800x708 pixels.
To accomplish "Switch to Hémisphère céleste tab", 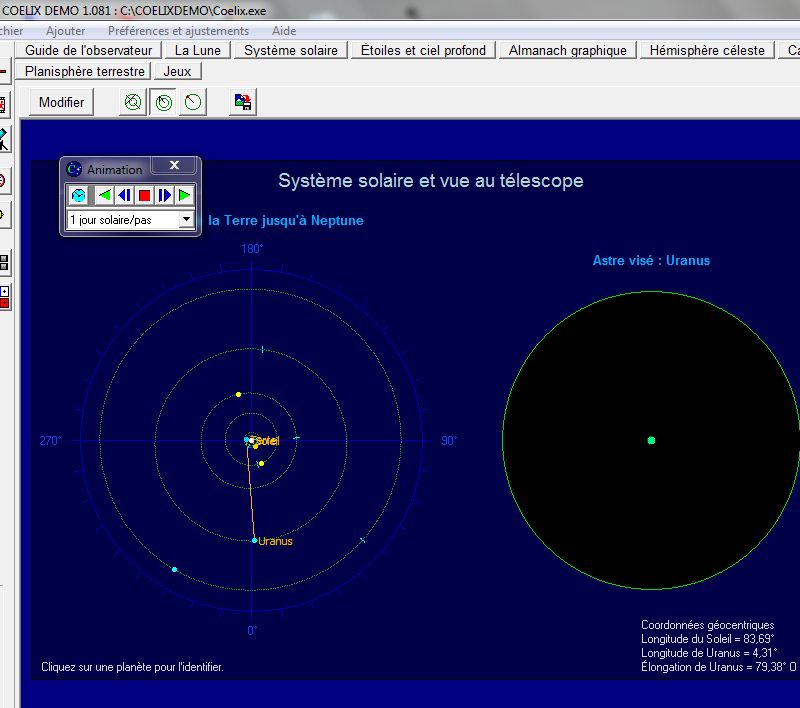I will tap(707, 50).
